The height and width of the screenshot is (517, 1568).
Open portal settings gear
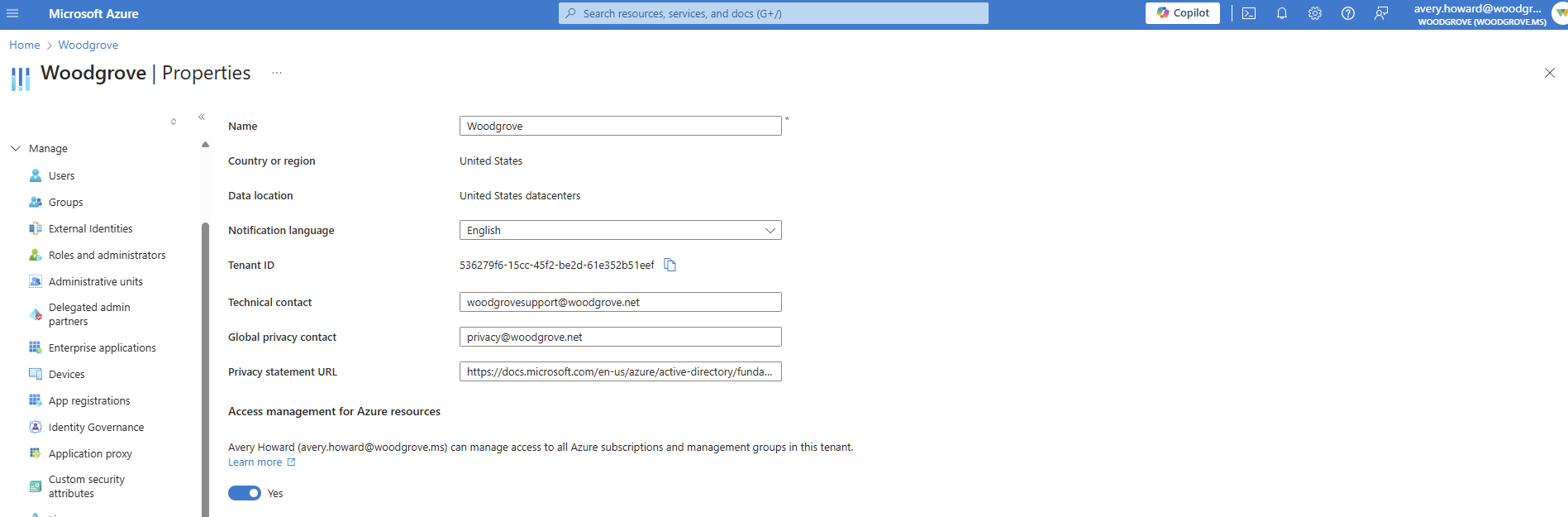pos(1315,13)
